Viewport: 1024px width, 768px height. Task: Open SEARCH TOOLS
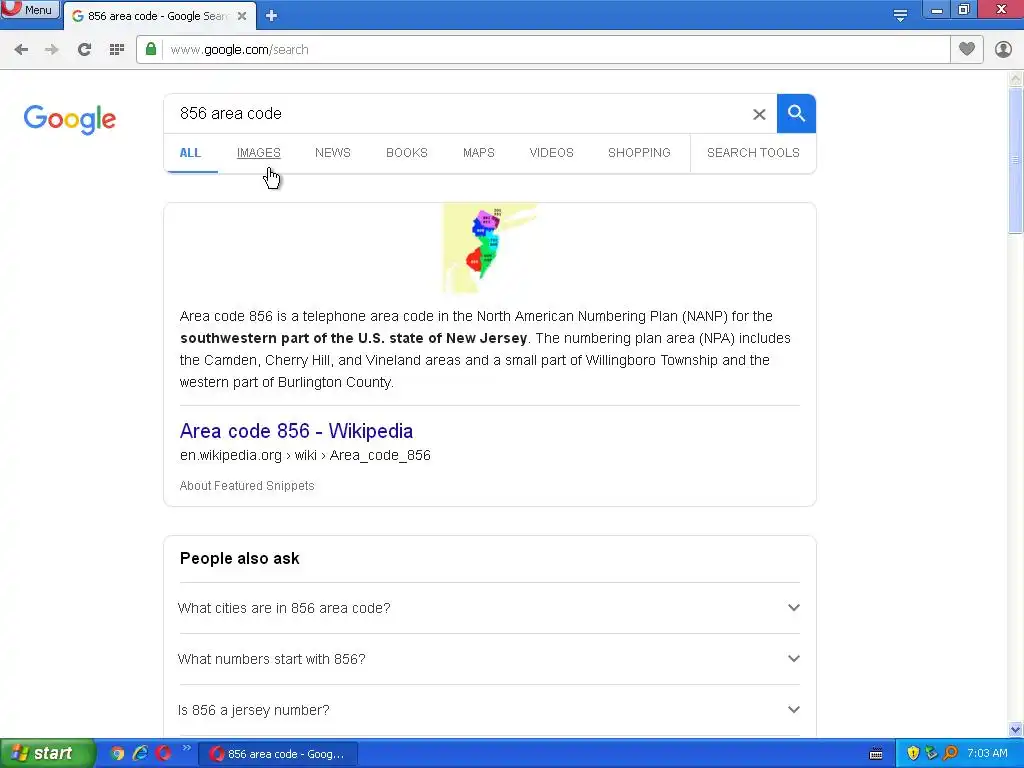pyautogui.click(x=753, y=153)
